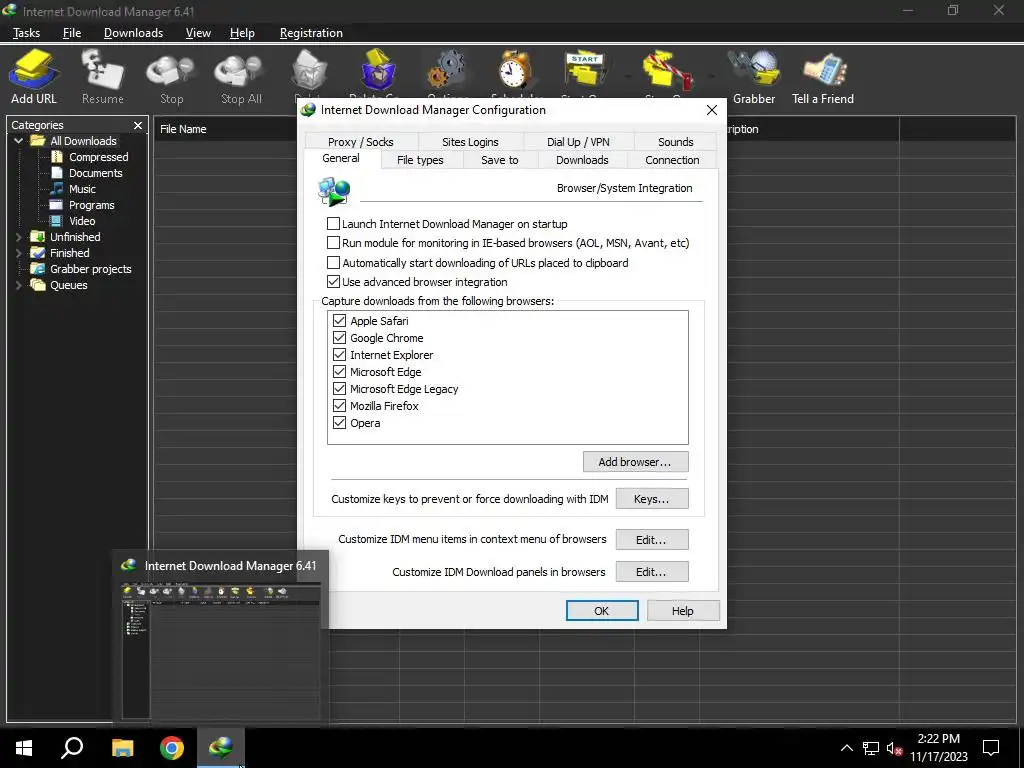
Task: Enable auto-download of clipboard URLs
Action: [x=333, y=263]
